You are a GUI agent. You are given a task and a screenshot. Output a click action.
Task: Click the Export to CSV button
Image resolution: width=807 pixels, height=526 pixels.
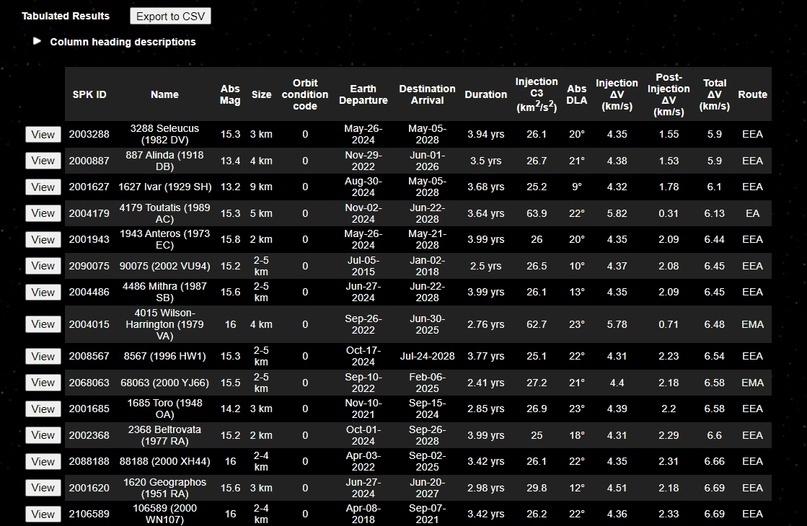pos(170,16)
